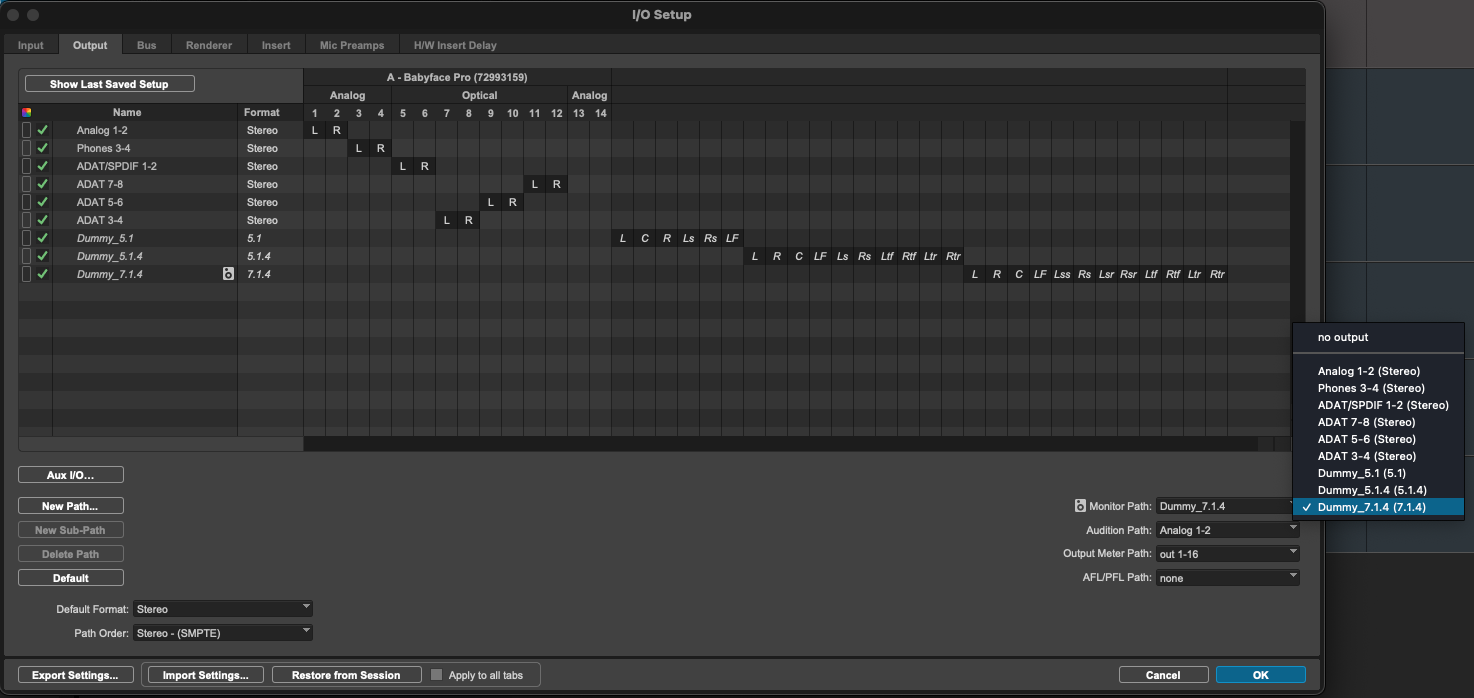
Task: Select the checked 'Dummy_7.1.4 (7.1.4)' menu item
Action: point(1378,507)
